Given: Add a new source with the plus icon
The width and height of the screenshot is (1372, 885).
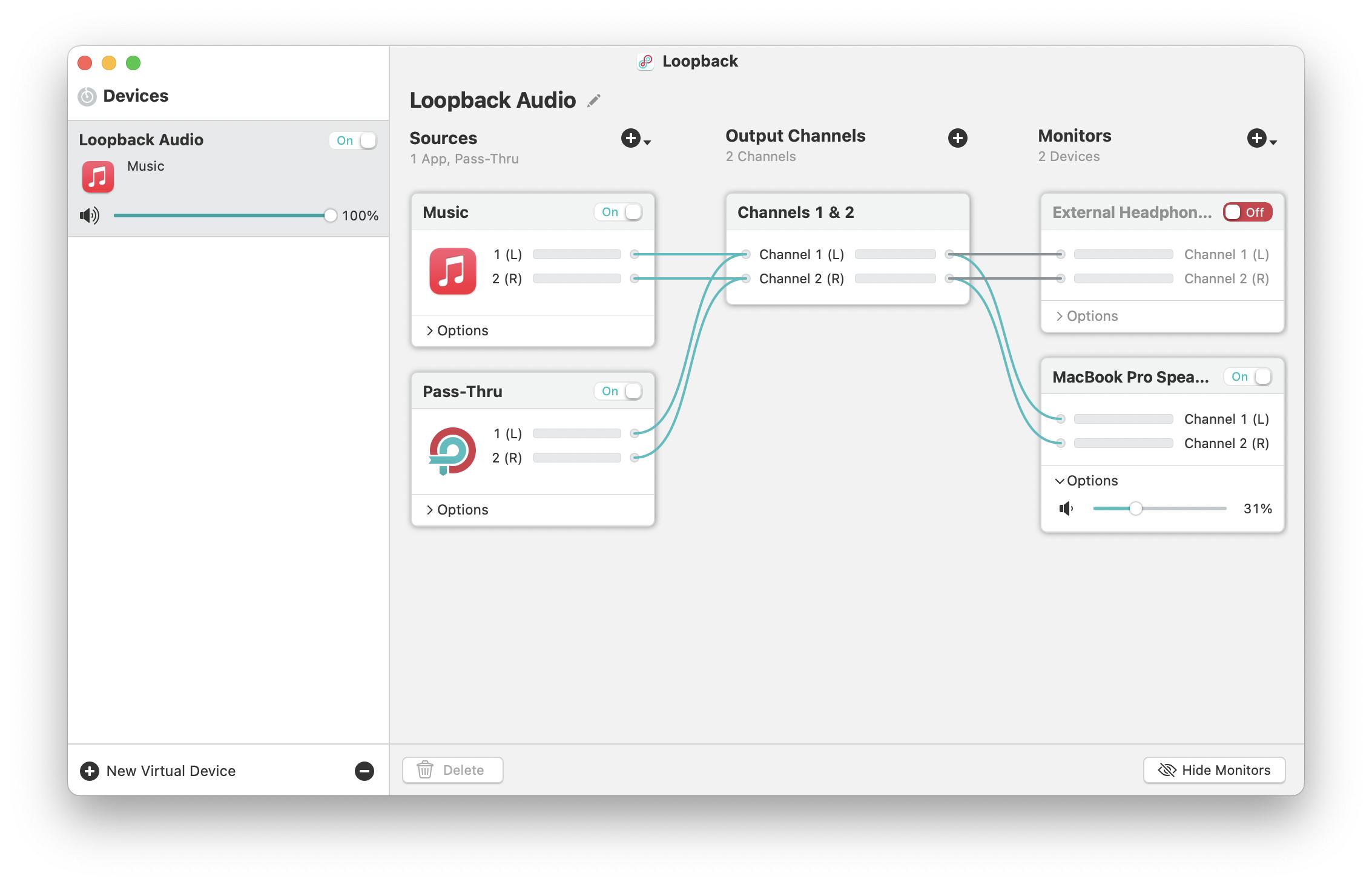Looking at the screenshot, I should pyautogui.click(x=631, y=139).
